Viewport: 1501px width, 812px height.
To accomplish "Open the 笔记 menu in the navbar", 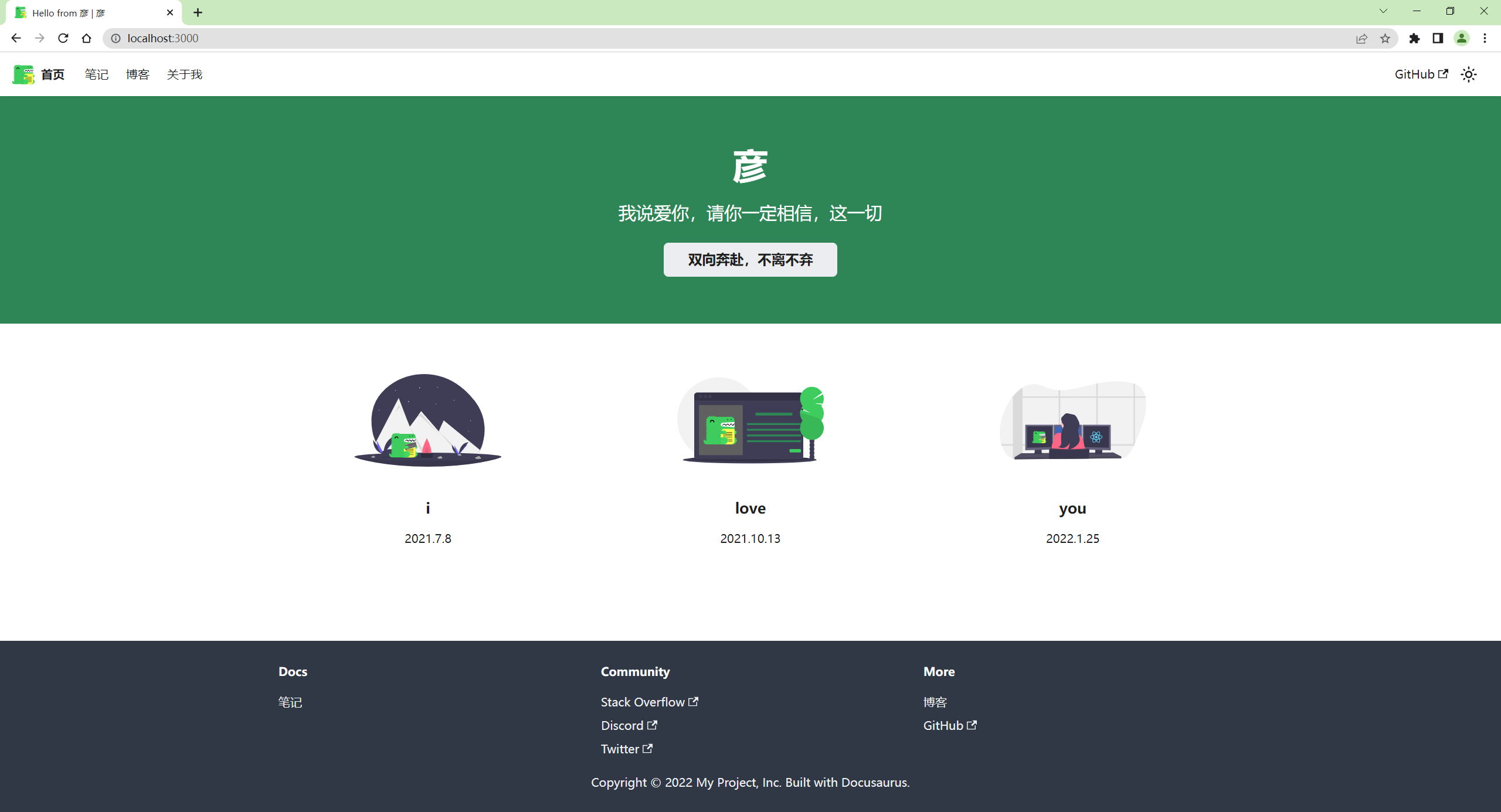I will pyautogui.click(x=96, y=74).
